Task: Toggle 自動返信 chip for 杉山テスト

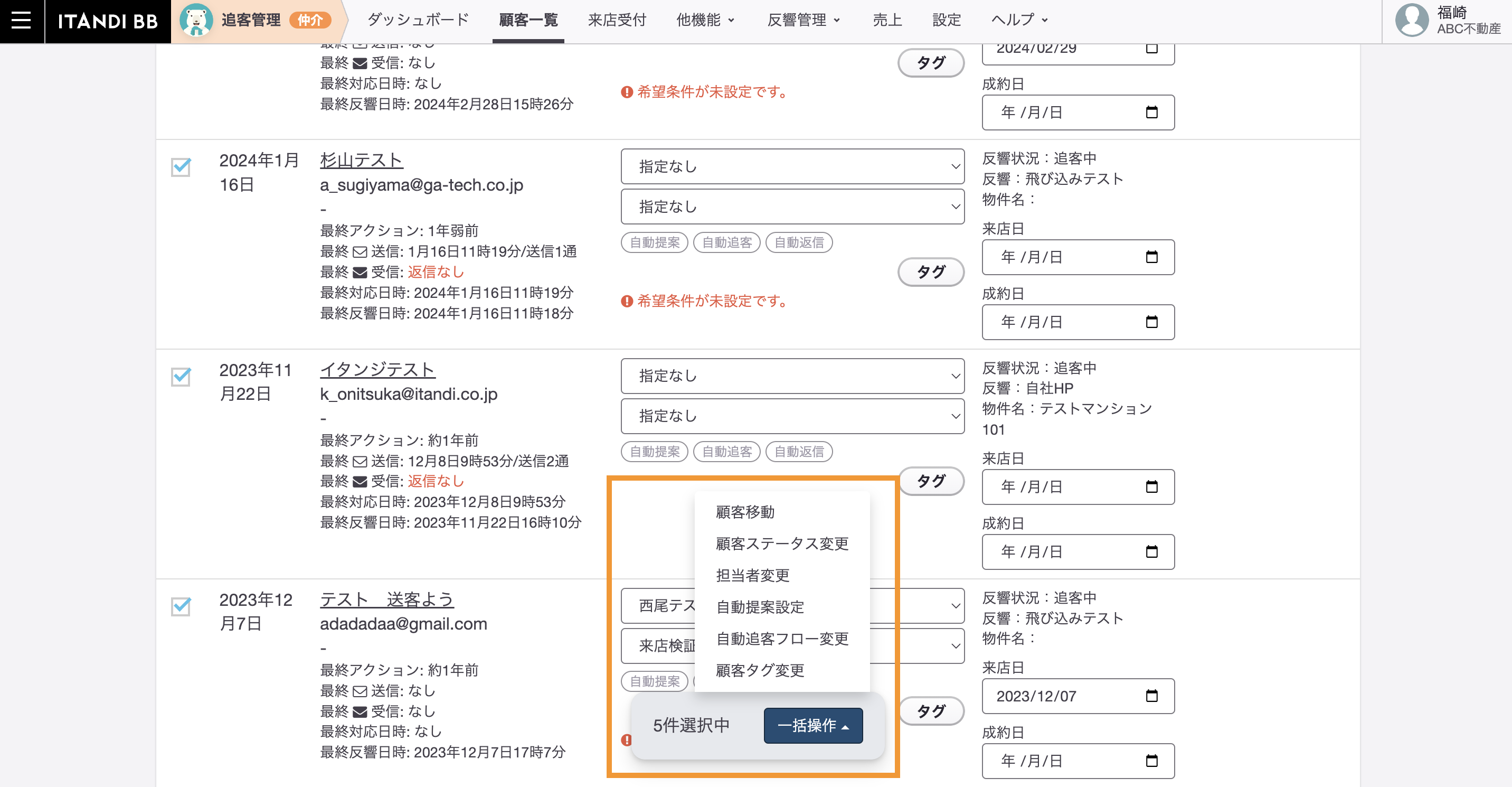Action: (x=799, y=242)
